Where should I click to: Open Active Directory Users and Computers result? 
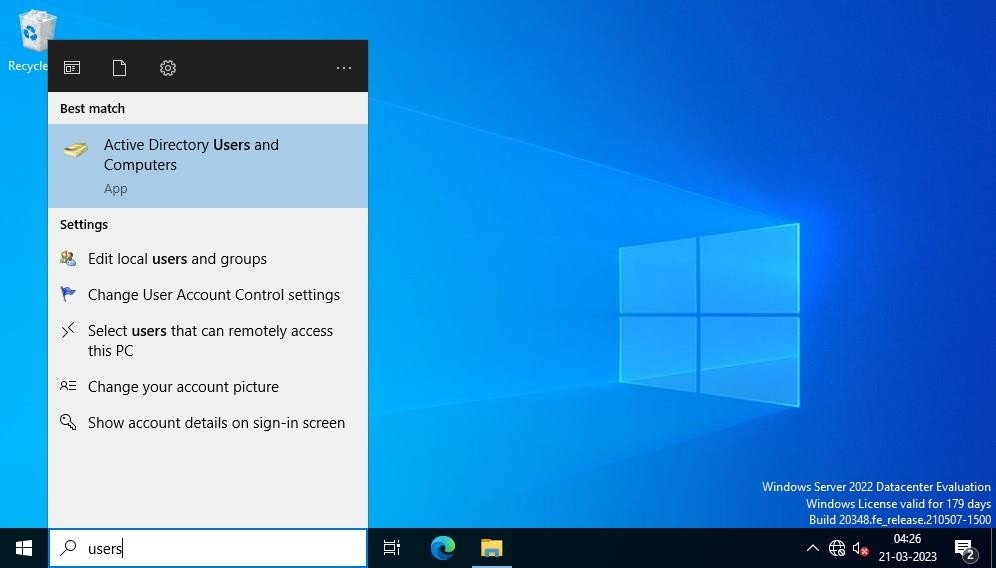coord(208,166)
